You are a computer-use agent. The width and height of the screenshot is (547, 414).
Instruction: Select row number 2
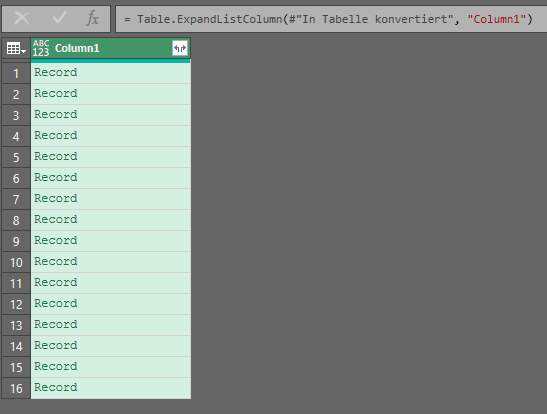coord(16,94)
